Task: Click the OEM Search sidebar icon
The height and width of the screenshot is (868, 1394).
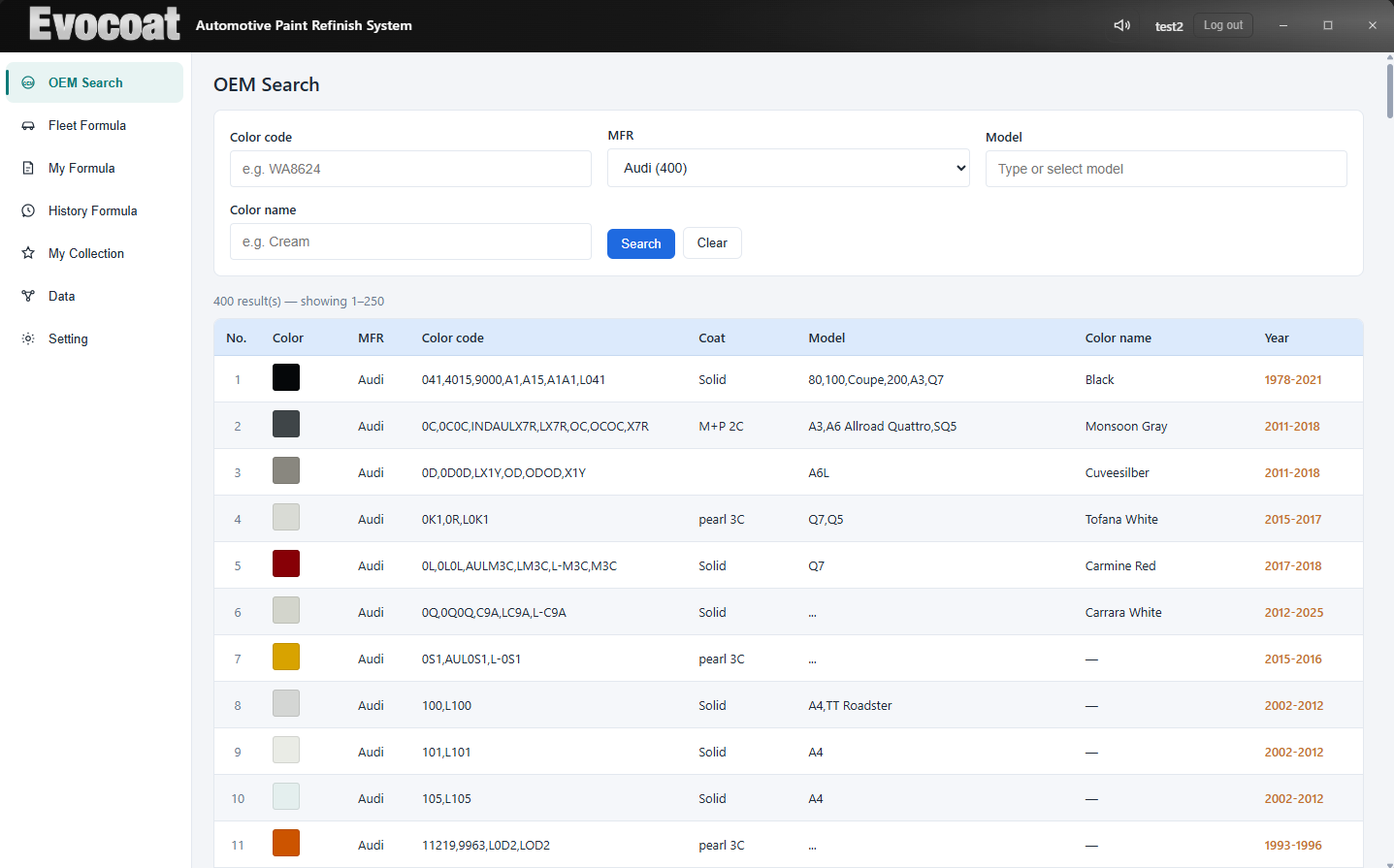Action: 28,82
